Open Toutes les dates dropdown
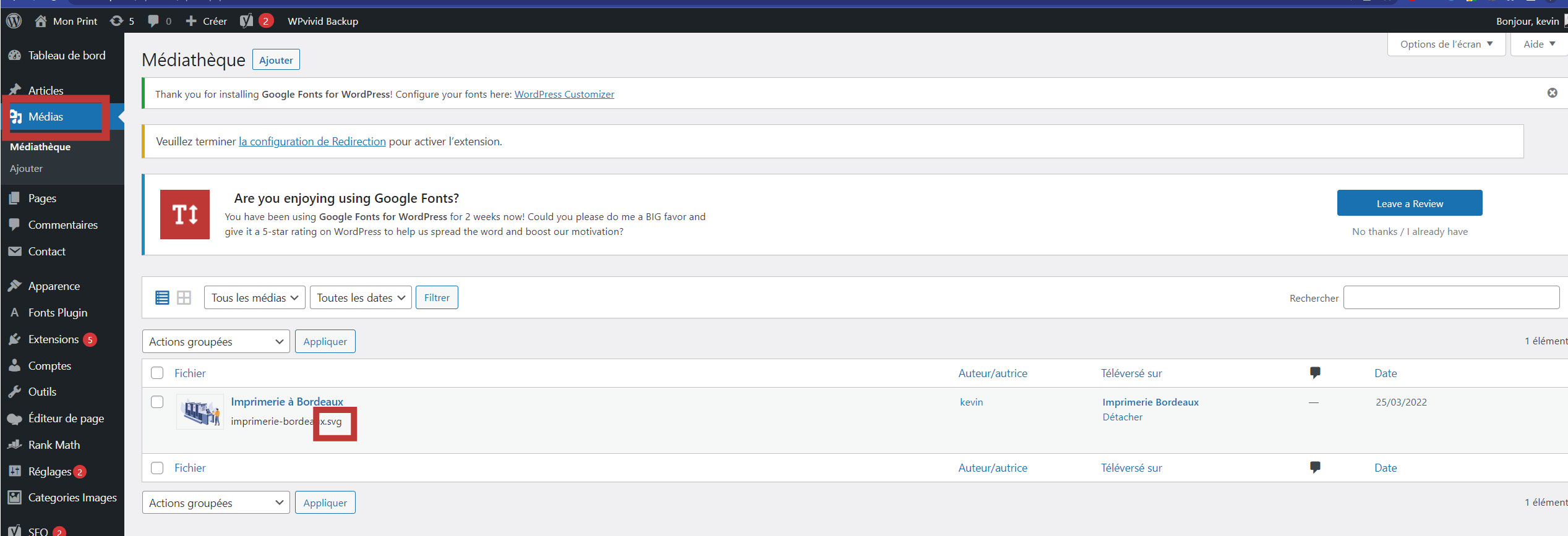This screenshot has width=1568, height=536. tap(361, 298)
